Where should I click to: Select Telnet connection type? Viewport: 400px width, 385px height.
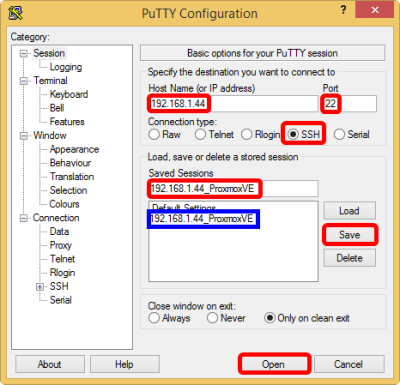pos(200,135)
